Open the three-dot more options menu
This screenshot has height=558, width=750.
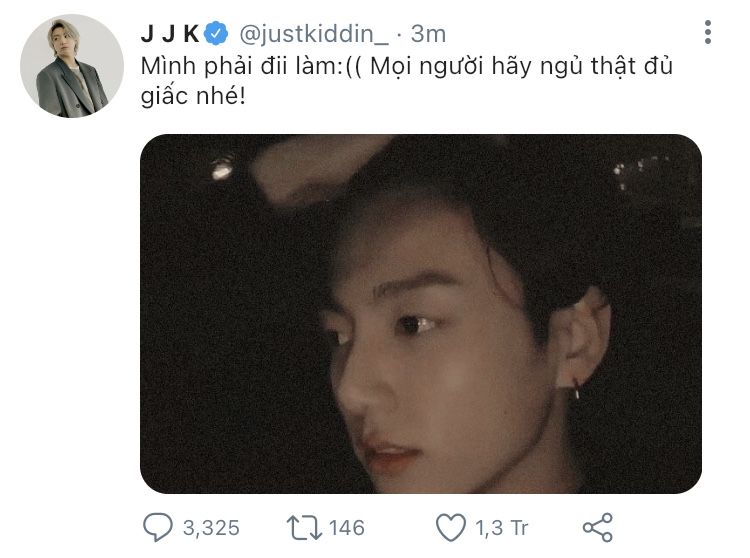707,32
